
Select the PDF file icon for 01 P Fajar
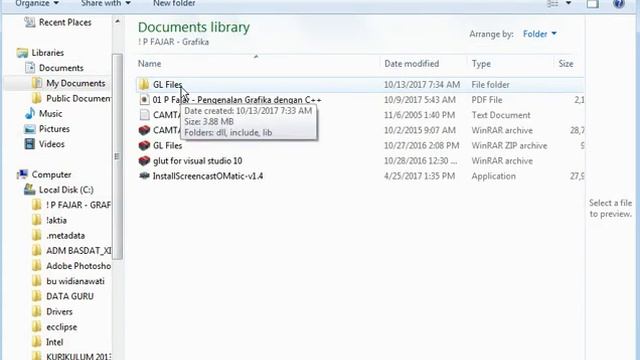(144, 100)
